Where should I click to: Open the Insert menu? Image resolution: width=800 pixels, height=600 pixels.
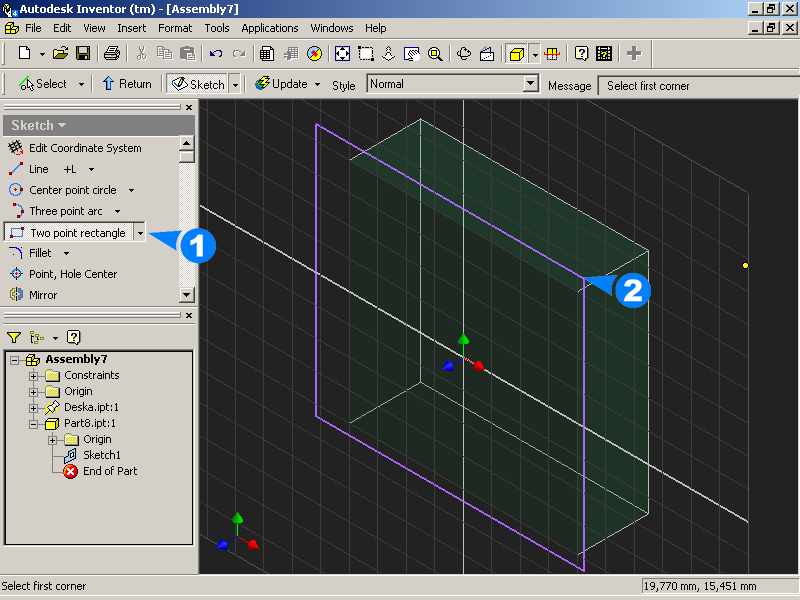(x=132, y=28)
